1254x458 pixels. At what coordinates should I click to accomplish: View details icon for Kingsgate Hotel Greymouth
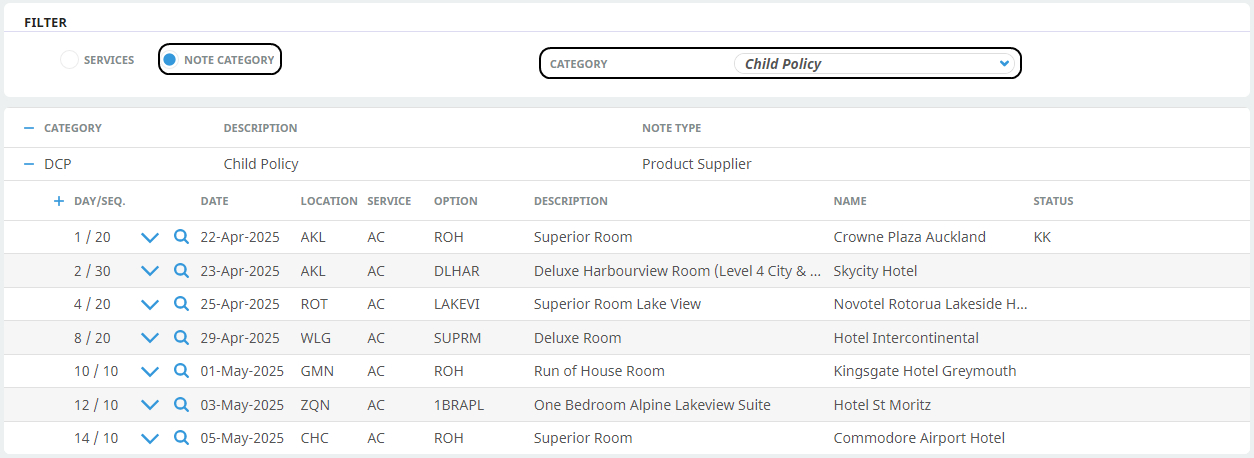(x=181, y=371)
